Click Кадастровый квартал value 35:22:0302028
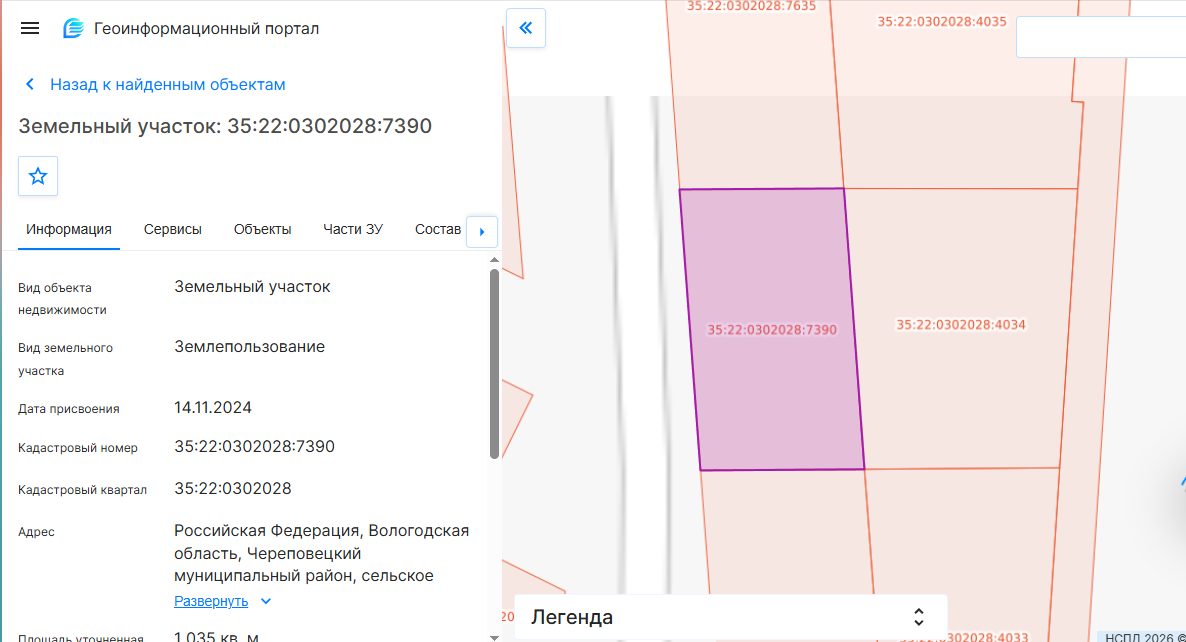This screenshot has height=642, width=1186. click(232, 488)
